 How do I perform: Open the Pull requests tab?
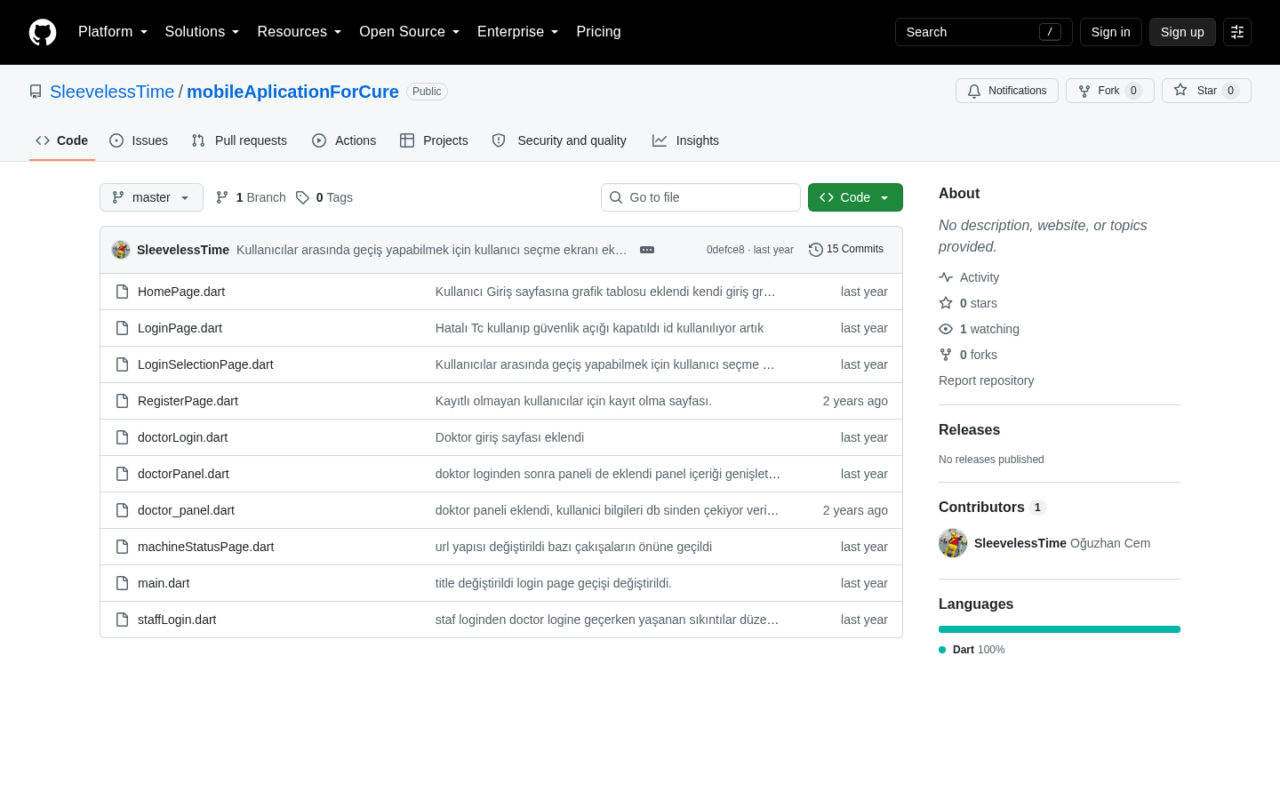click(x=239, y=141)
